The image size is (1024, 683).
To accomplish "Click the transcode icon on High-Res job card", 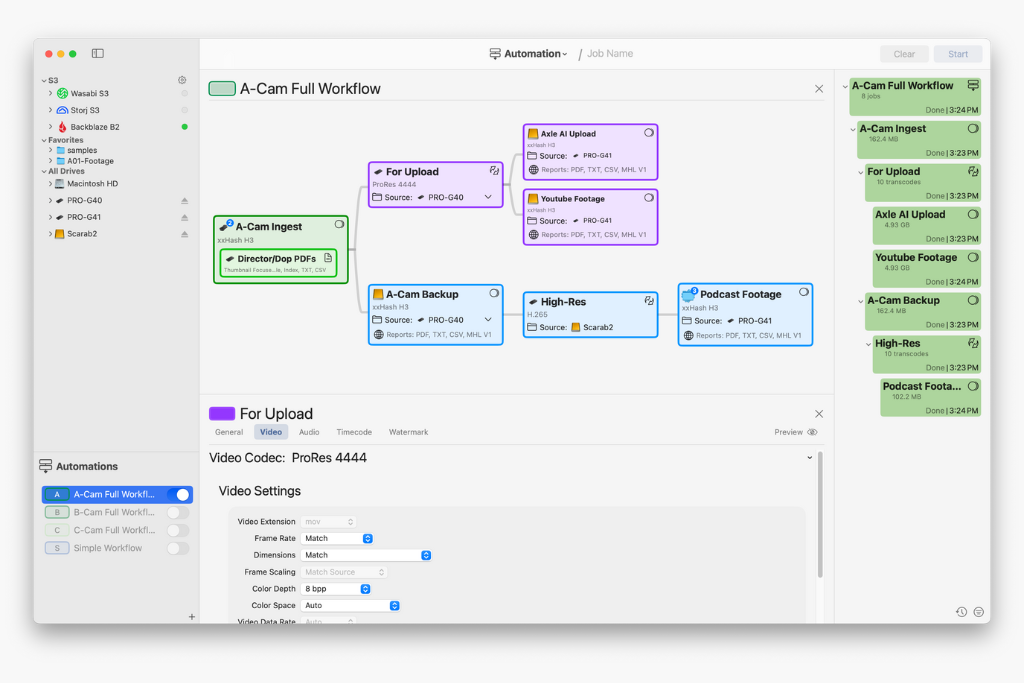I will pyautogui.click(x=973, y=343).
